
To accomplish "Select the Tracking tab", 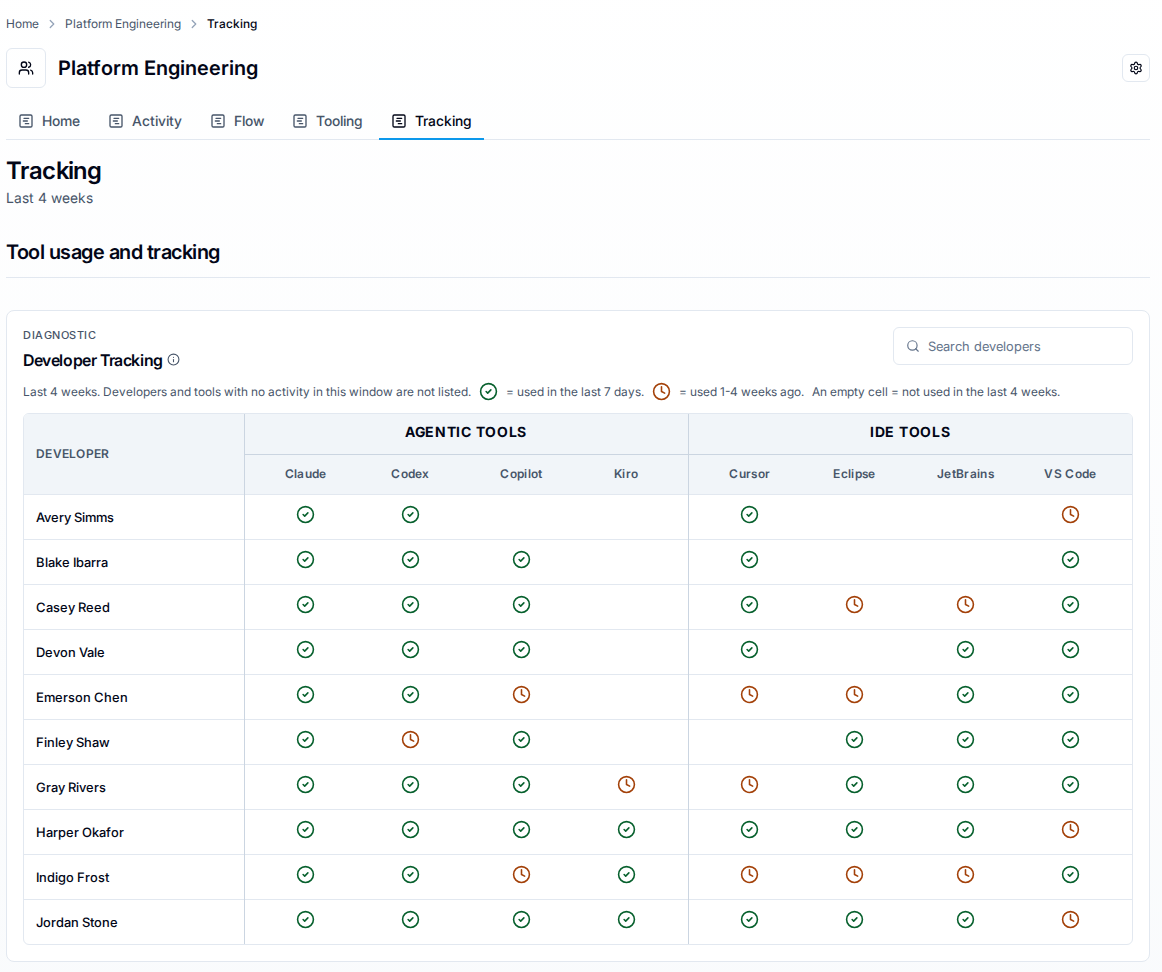I will [431, 122].
